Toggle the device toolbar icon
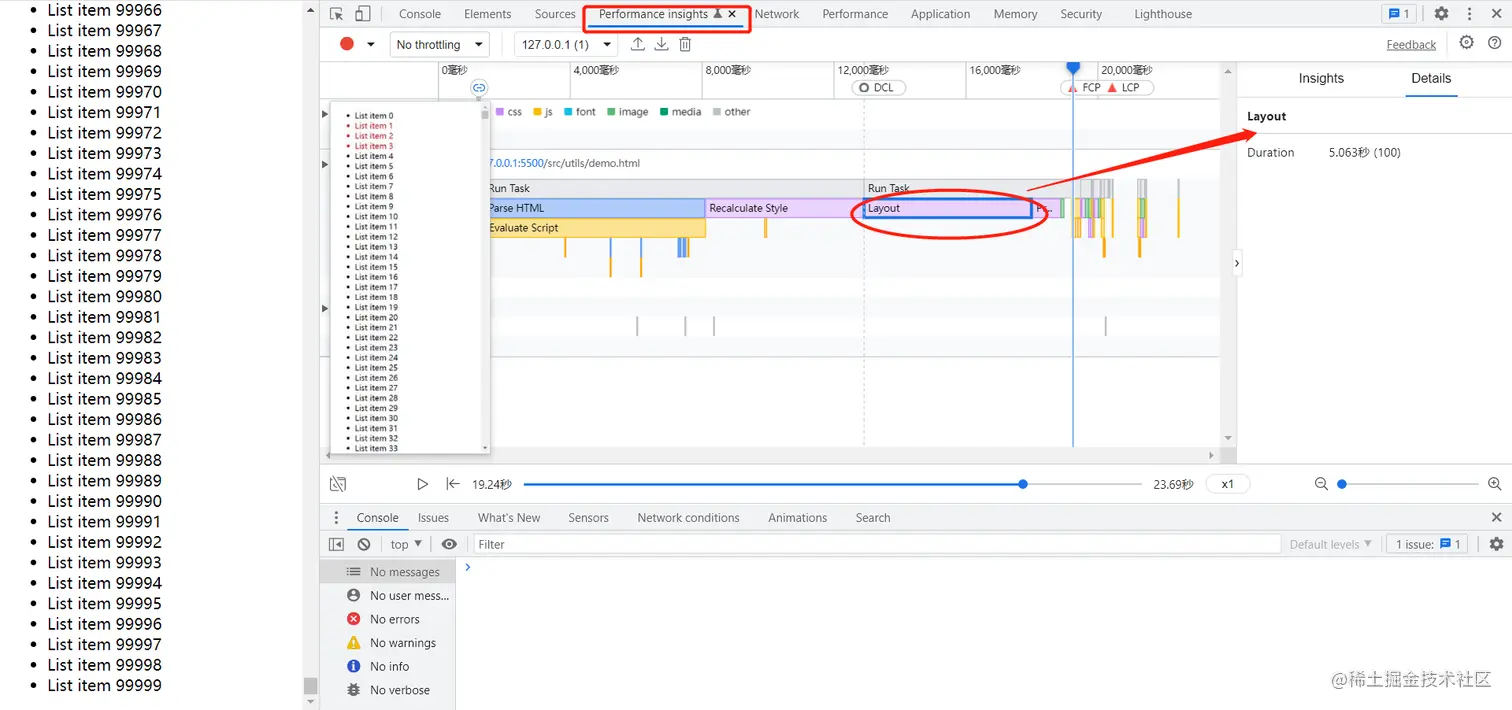The height and width of the screenshot is (710, 1512). click(x=362, y=14)
